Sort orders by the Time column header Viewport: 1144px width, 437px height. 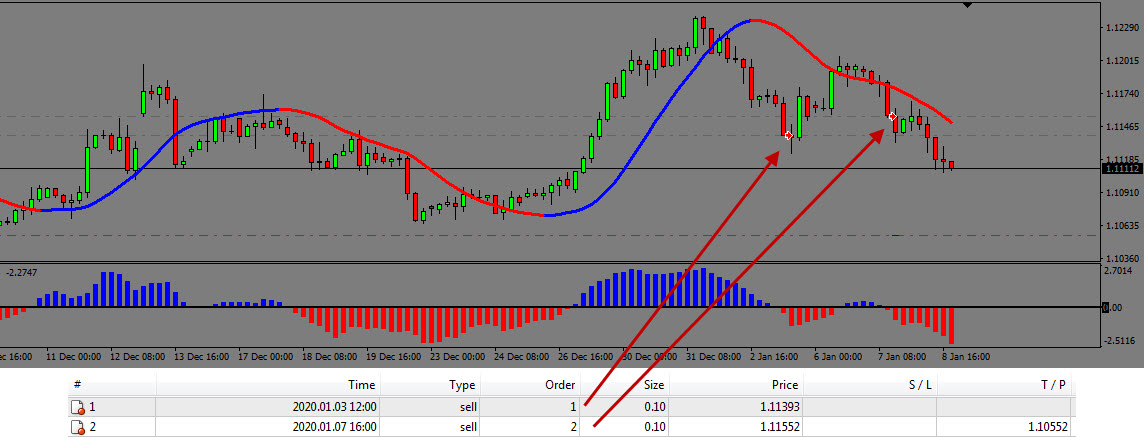point(361,385)
